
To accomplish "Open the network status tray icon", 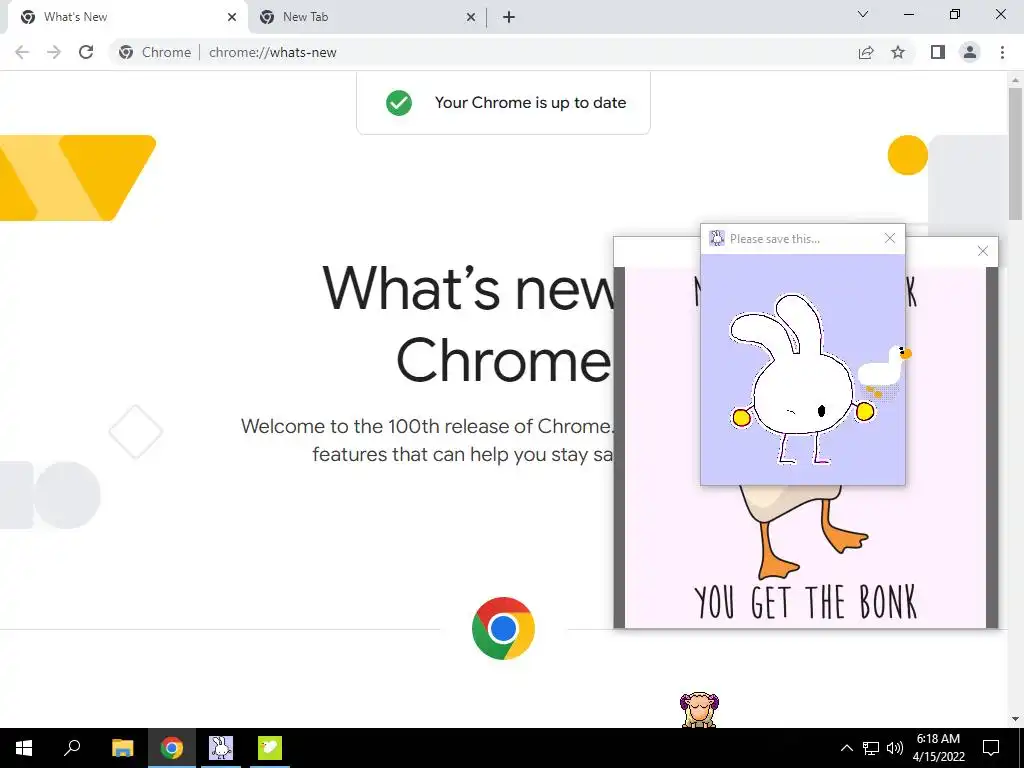I will tap(871, 748).
